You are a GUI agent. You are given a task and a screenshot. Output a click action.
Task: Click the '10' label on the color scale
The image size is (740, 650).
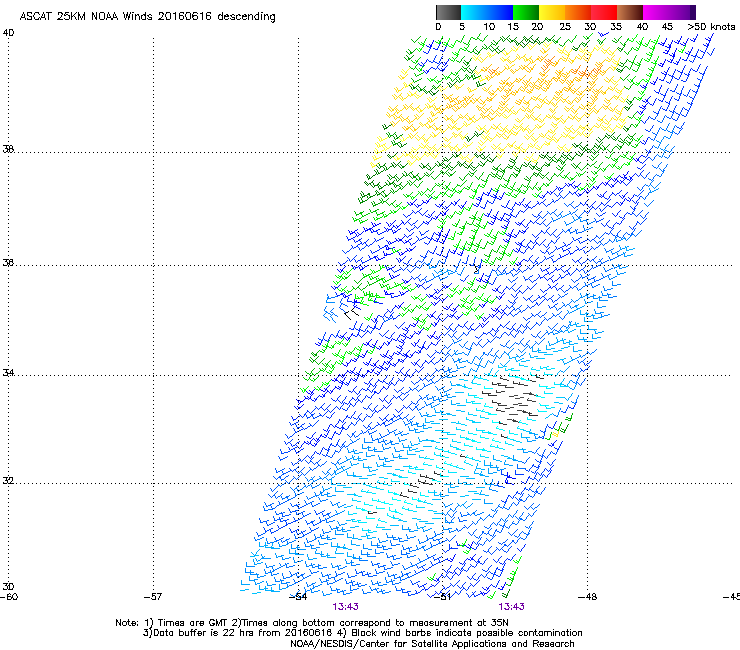[489, 27]
